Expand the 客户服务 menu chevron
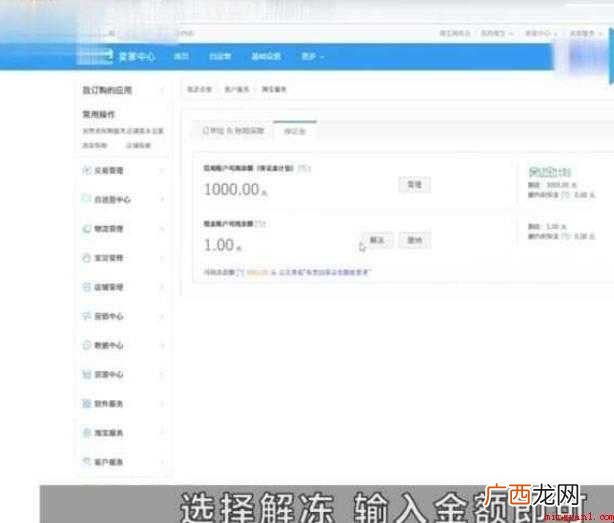The width and height of the screenshot is (614, 523). click(162, 462)
